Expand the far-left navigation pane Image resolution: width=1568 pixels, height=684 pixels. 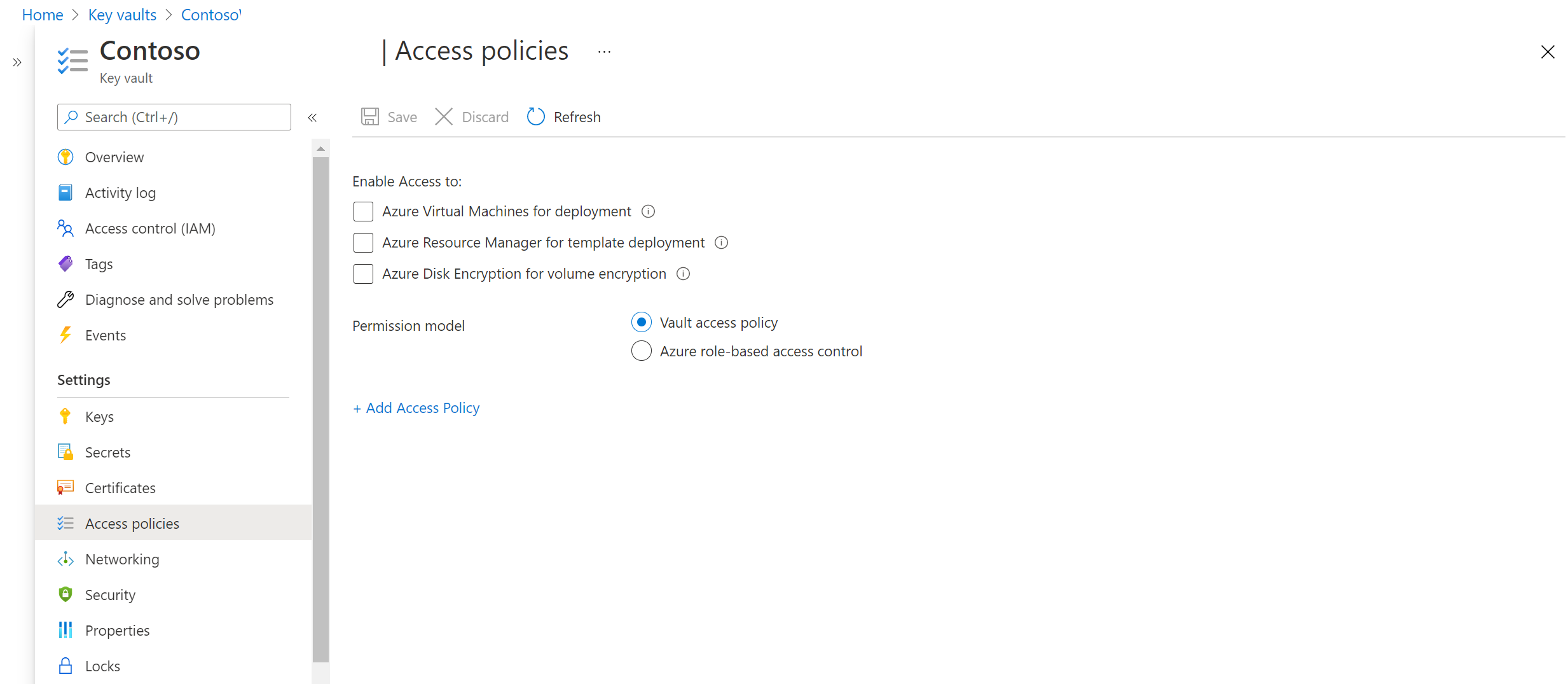pyautogui.click(x=17, y=62)
